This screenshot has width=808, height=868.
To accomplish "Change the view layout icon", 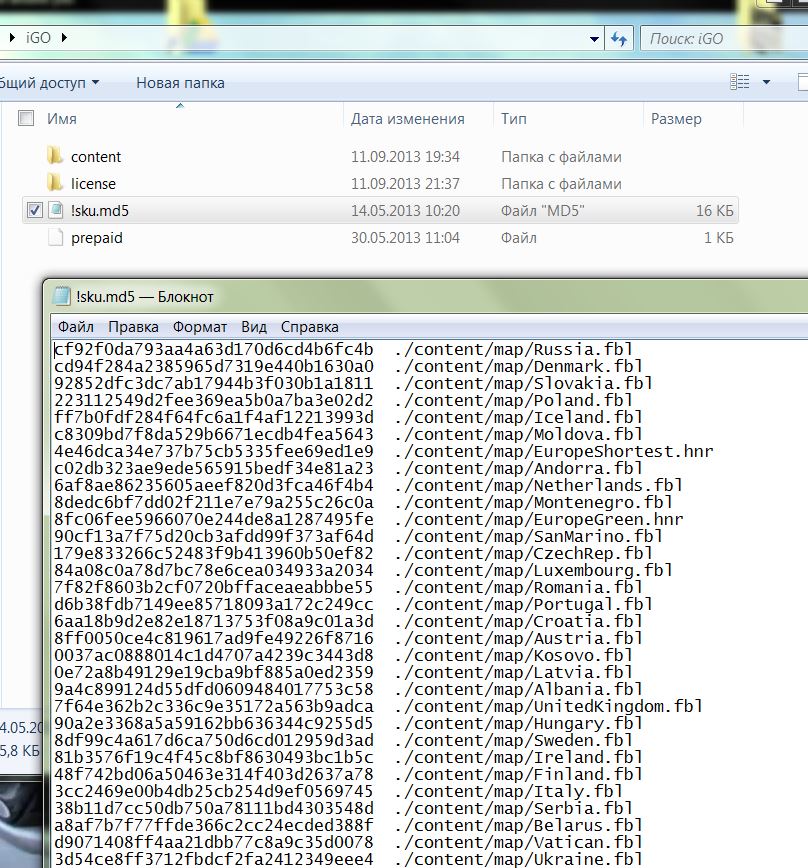I will coord(740,82).
